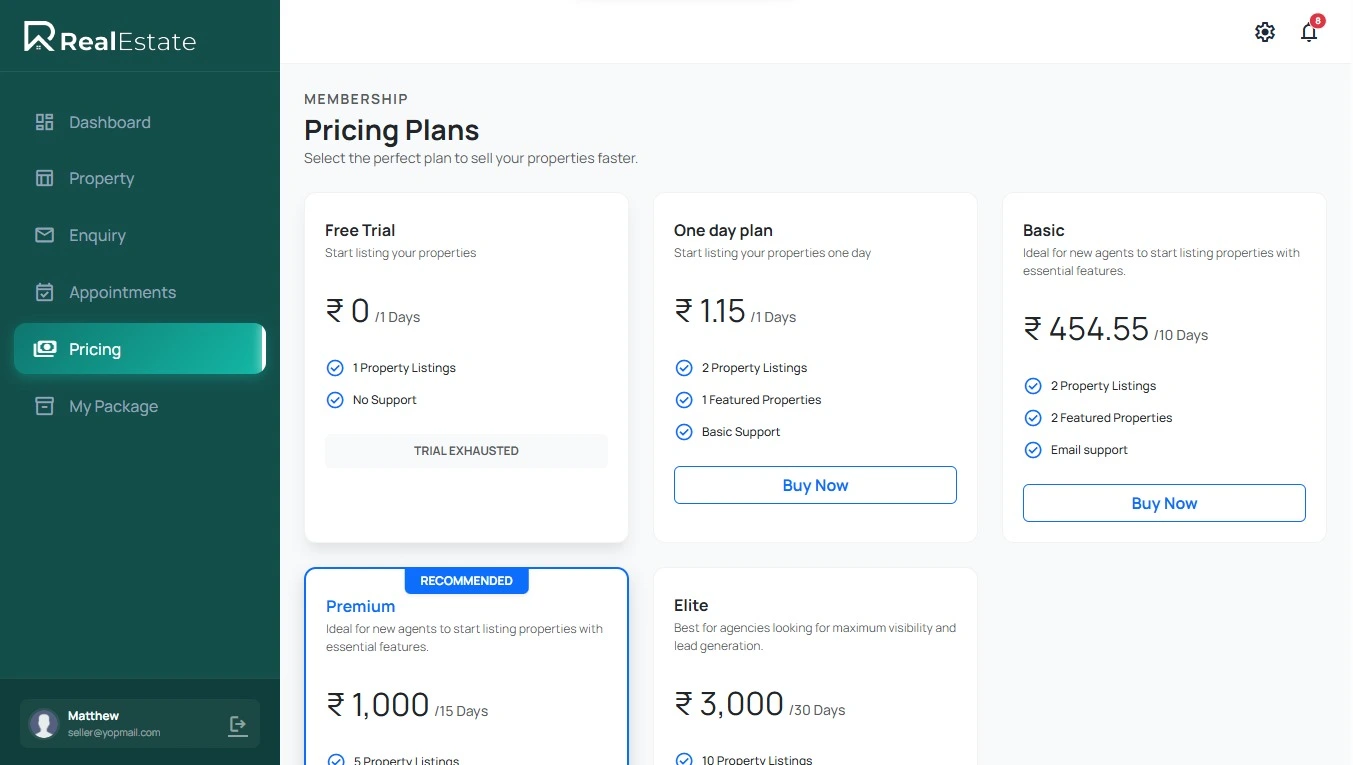
Task: Open notifications bell icon
Action: click(x=1309, y=32)
